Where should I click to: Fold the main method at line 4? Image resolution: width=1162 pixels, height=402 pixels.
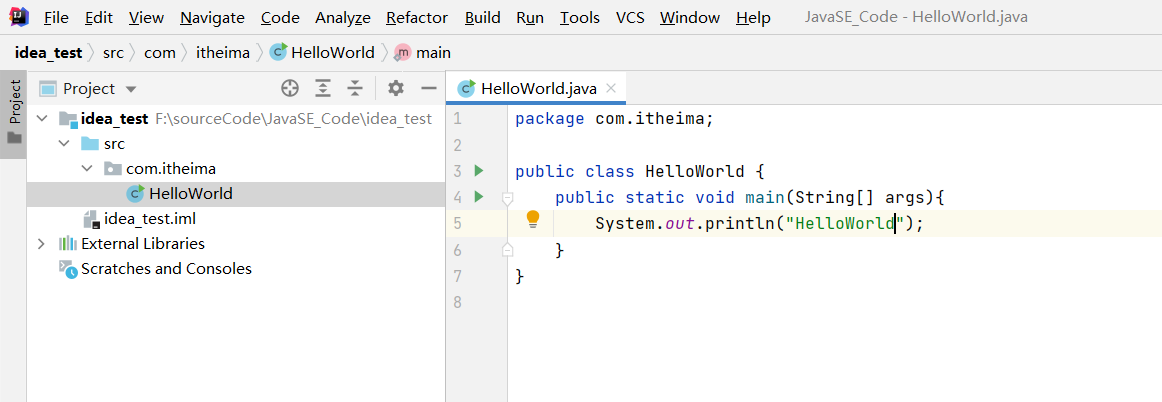tap(507, 198)
